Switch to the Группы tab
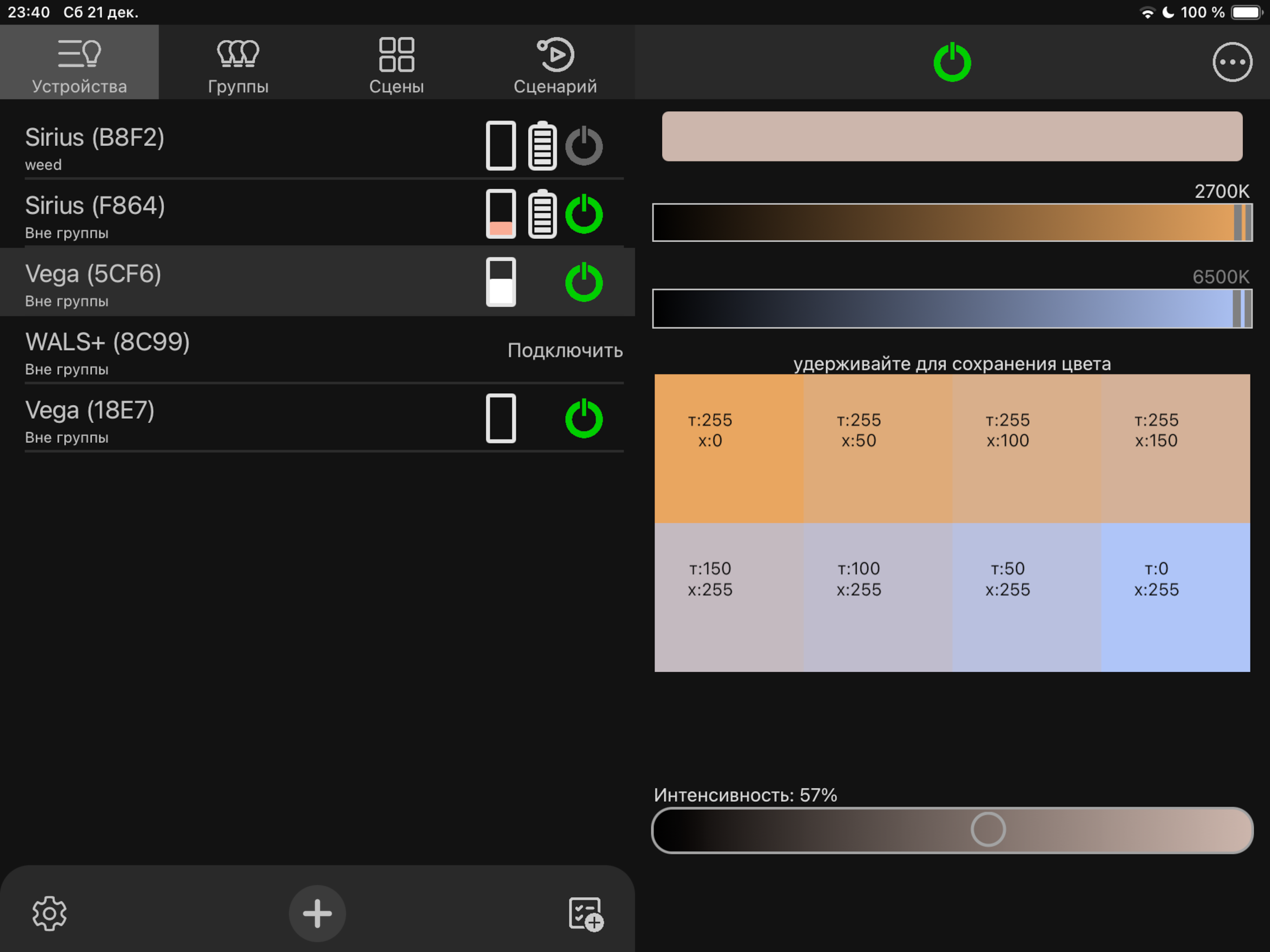Viewport: 1270px width, 952px height. click(238, 62)
